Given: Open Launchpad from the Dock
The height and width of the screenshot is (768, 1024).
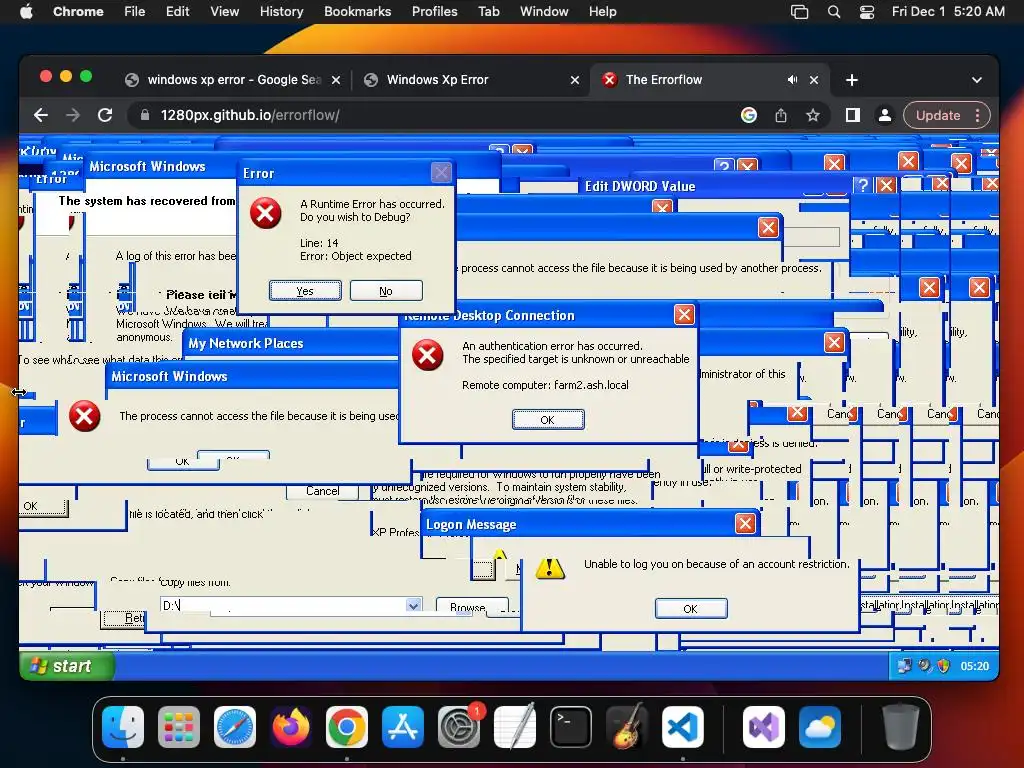Looking at the screenshot, I should tap(178, 727).
